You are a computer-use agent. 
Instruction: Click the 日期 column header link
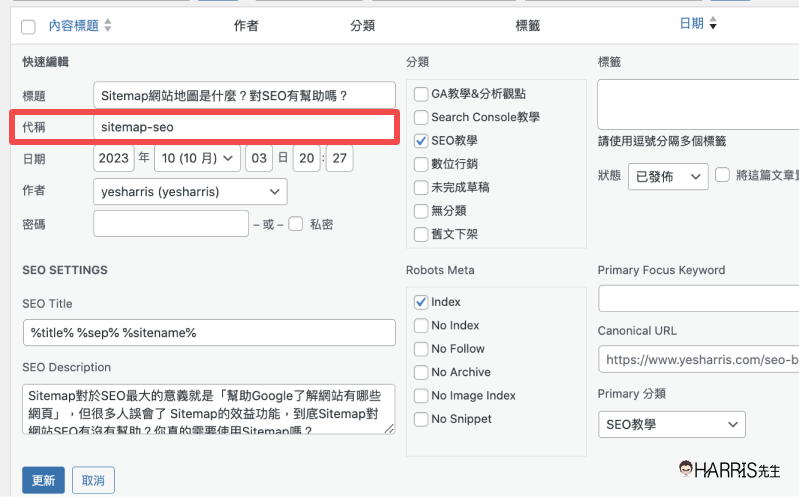coord(691,23)
